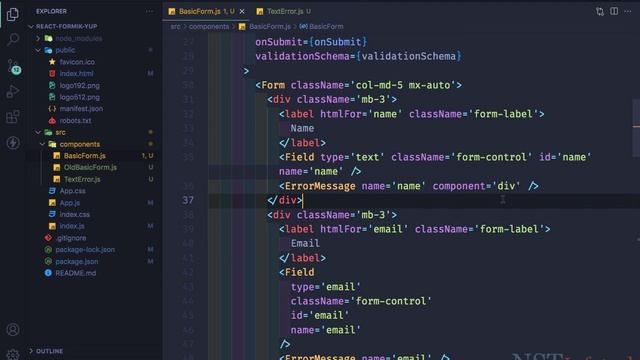Screen dimensions: 640x360
Task: Select BasicForm.js in the file tree
Action: pyautogui.click(x=84, y=156)
